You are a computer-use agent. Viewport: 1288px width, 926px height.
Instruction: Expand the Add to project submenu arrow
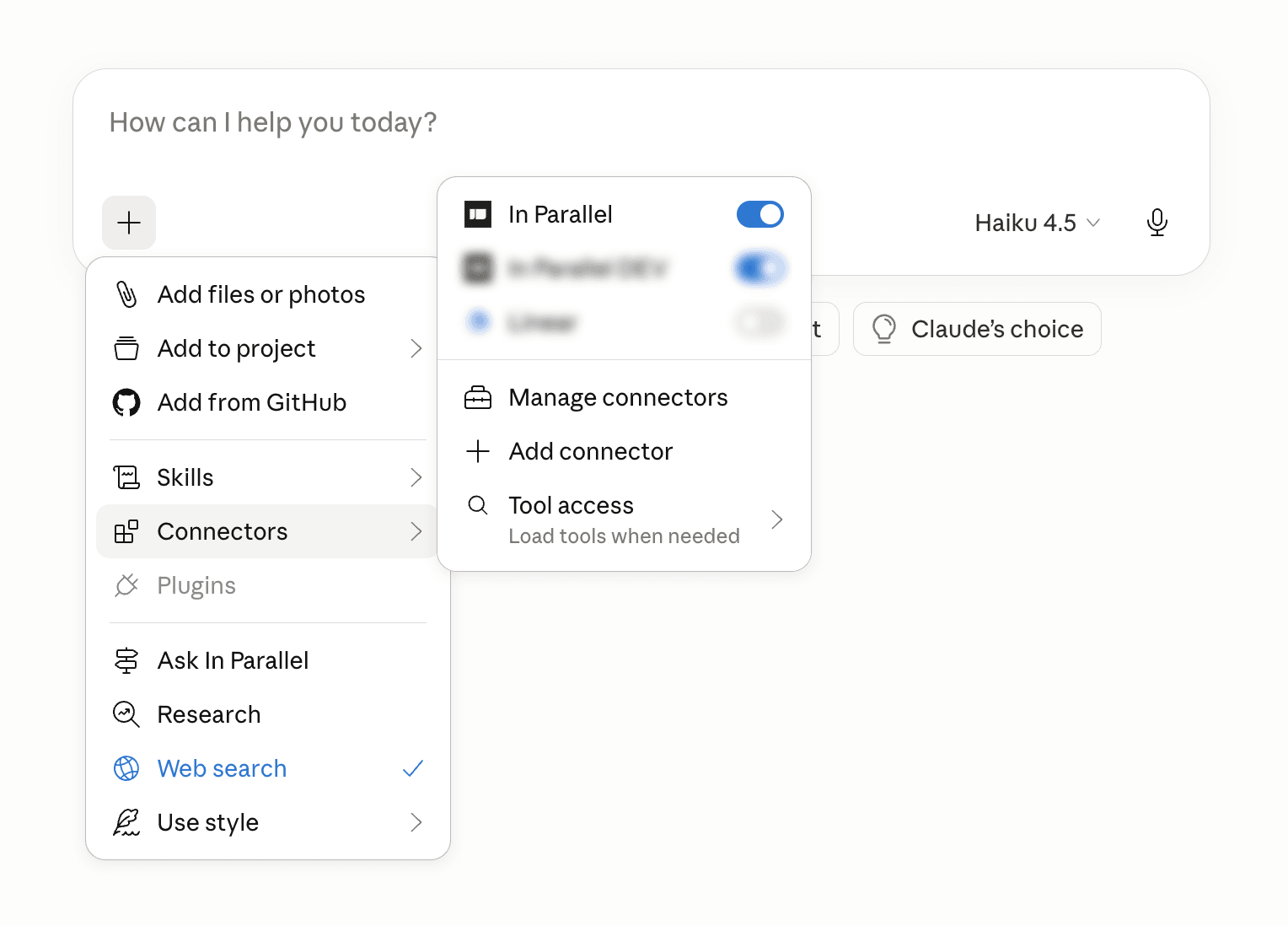[416, 348]
